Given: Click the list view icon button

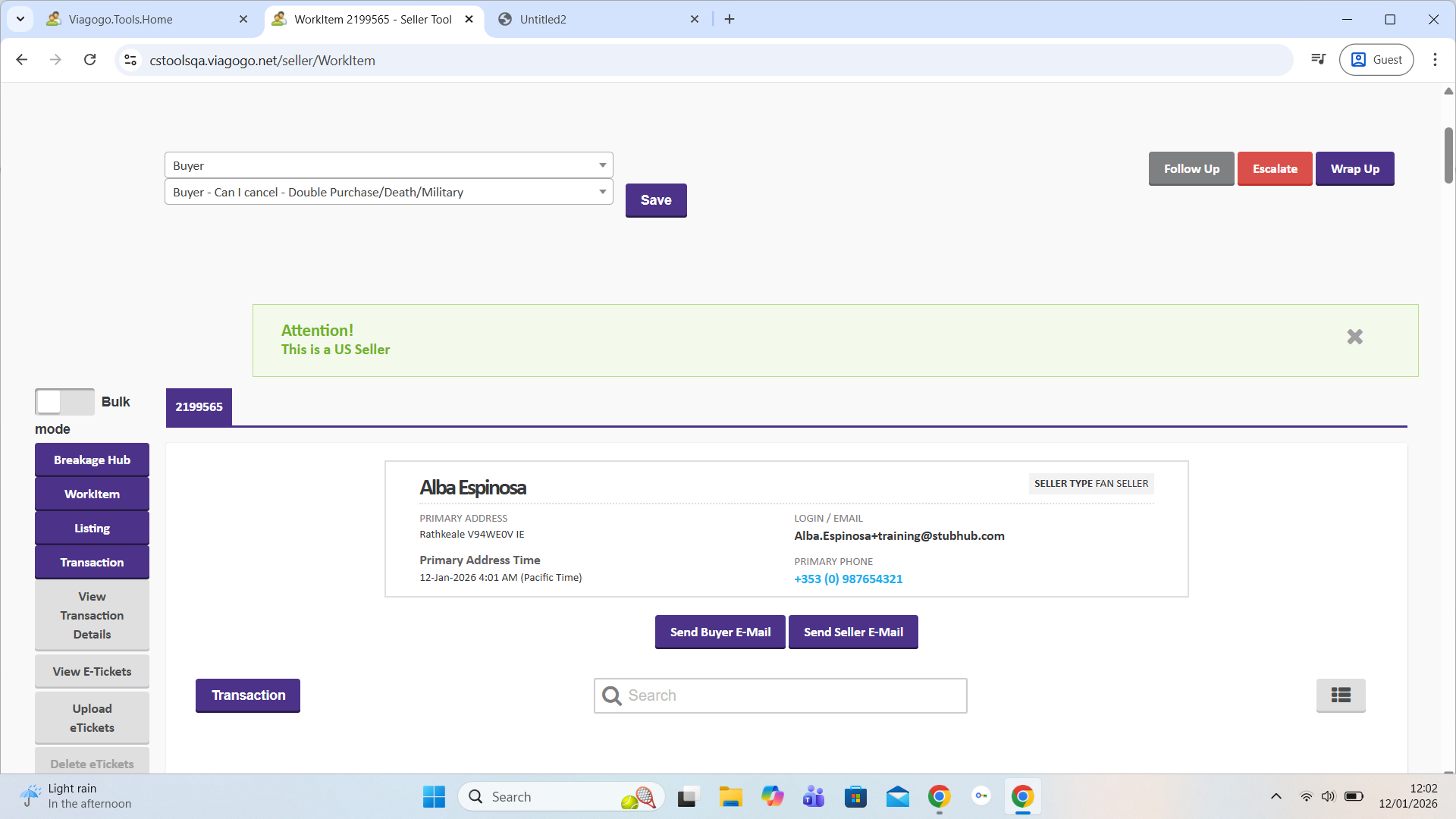Looking at the screenshot, I should (1340, 695).
